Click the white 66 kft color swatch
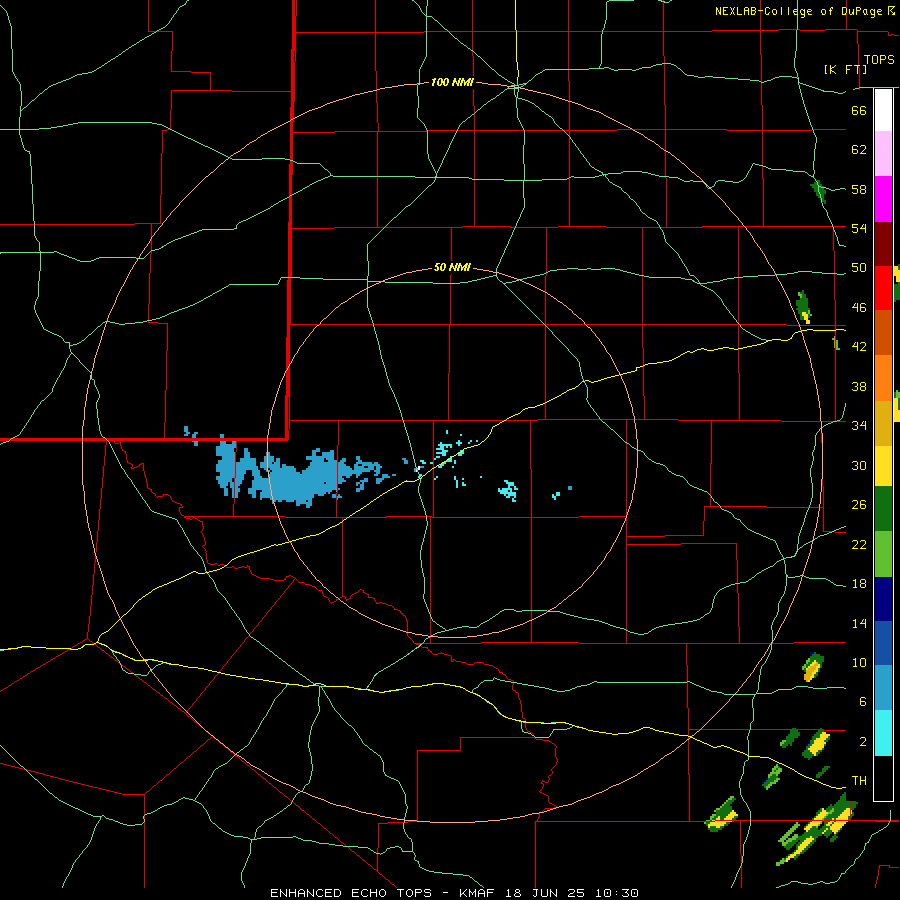The height and width of the screenshot is (900, 900). point(883,110)
